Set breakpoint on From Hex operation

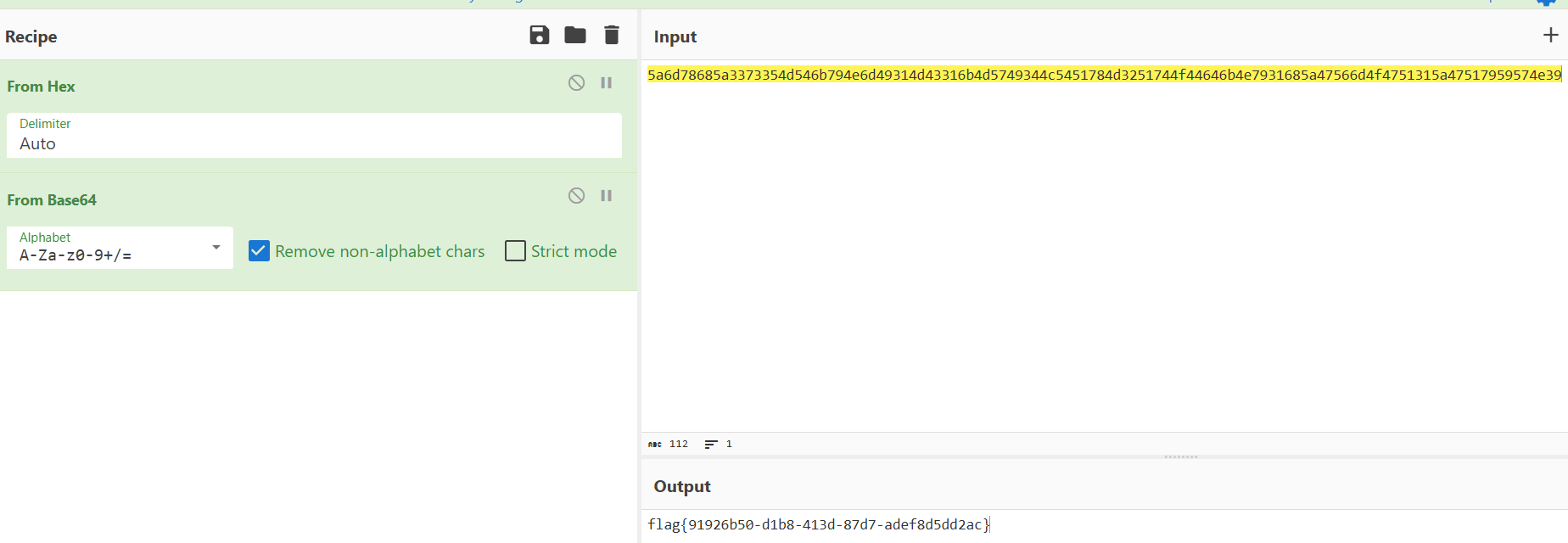pyautogui.click(x=607, y=82)
